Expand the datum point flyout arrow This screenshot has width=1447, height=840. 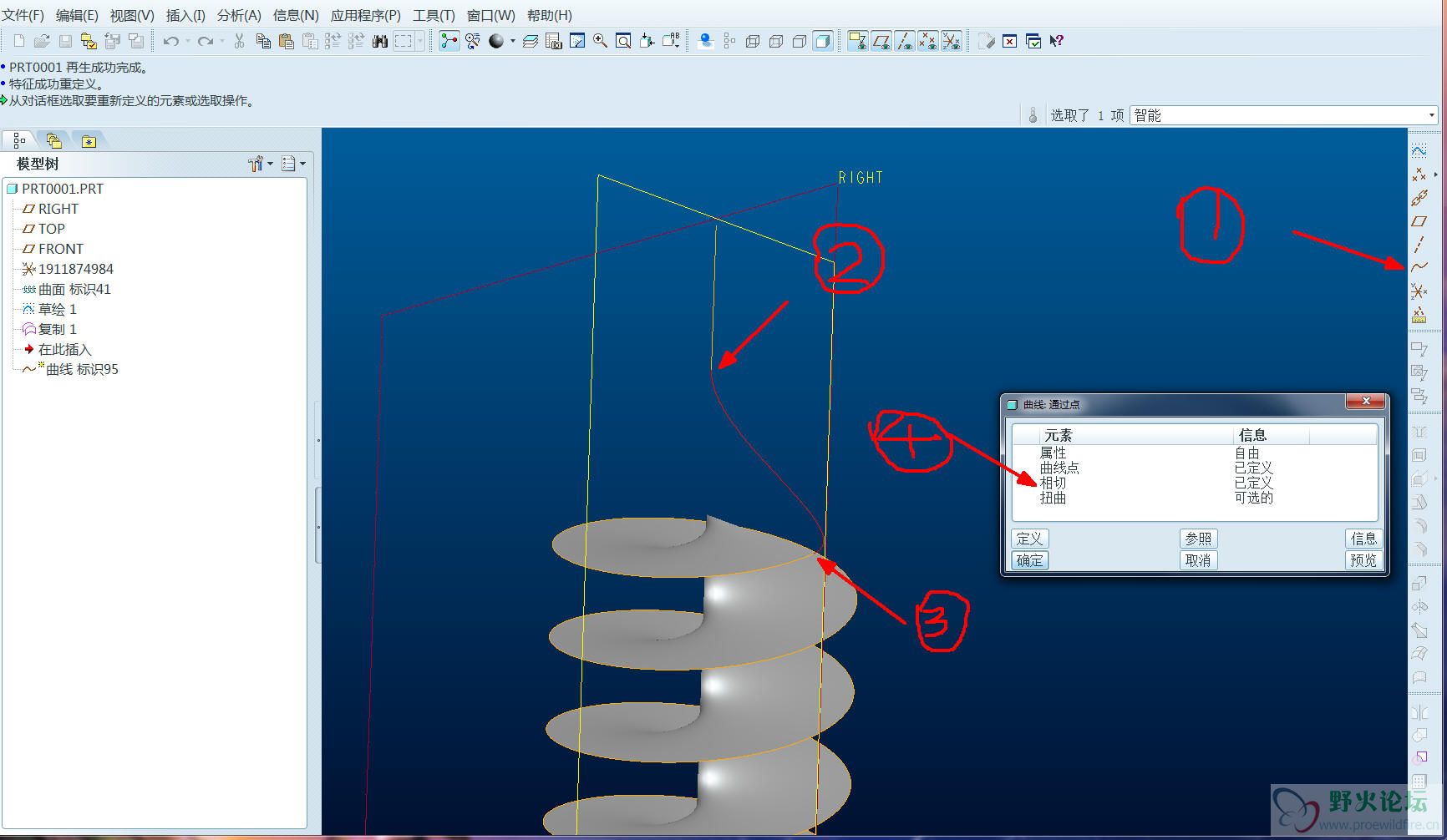1435,175
